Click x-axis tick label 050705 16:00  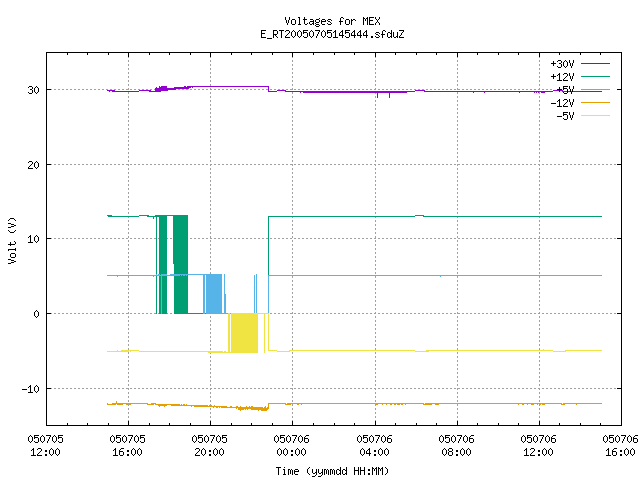[127, 446]
